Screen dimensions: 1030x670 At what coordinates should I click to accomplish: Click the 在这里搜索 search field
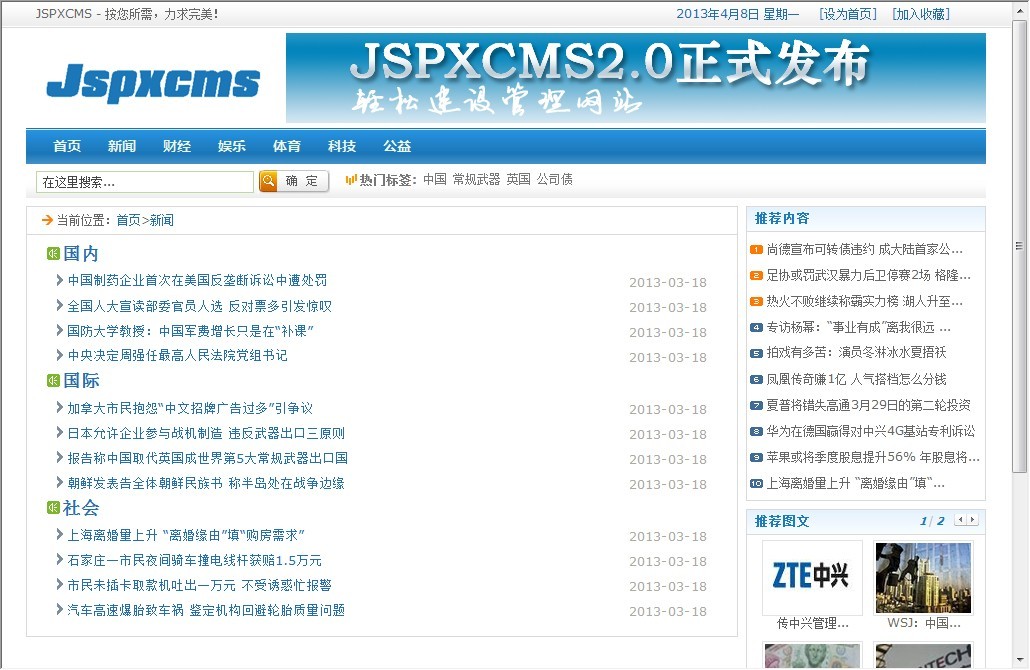tap(145, 182)
